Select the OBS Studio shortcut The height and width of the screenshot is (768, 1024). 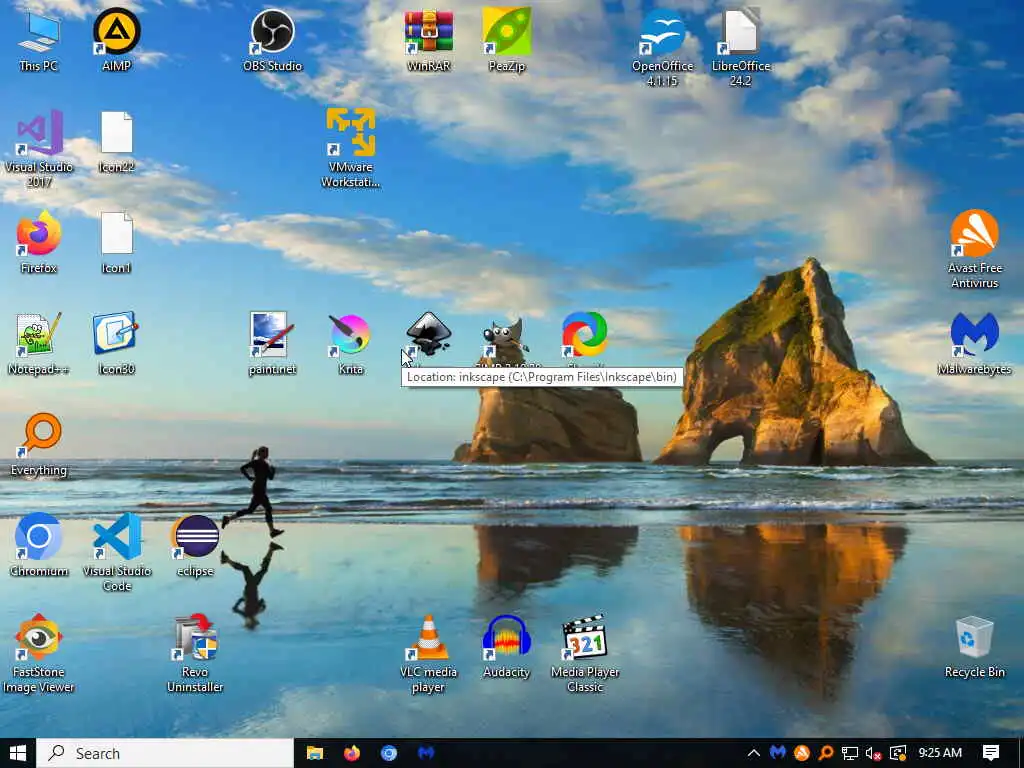pos(272,39)
